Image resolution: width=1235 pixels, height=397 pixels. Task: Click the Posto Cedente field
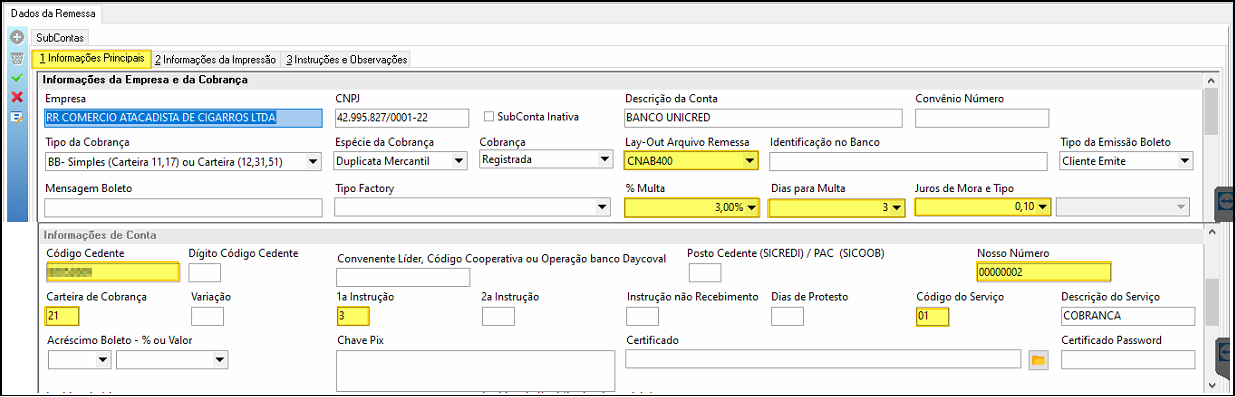point(704,272)
